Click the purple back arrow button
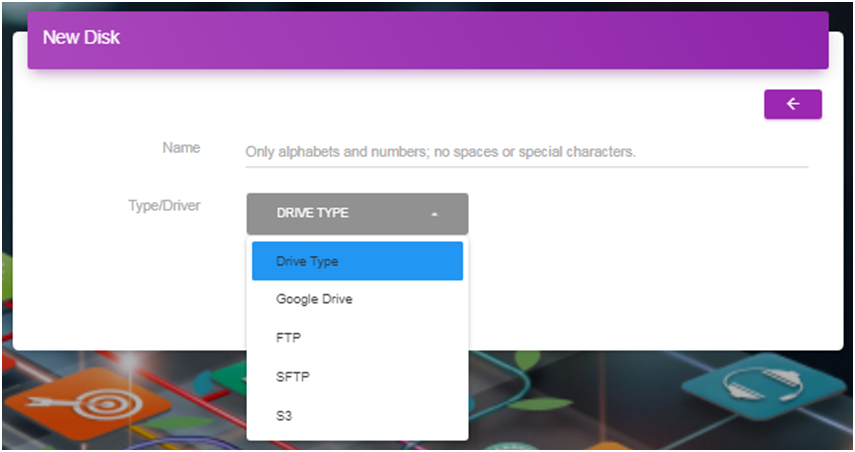This screenshot has height=452, width=855. coord(793,104)
